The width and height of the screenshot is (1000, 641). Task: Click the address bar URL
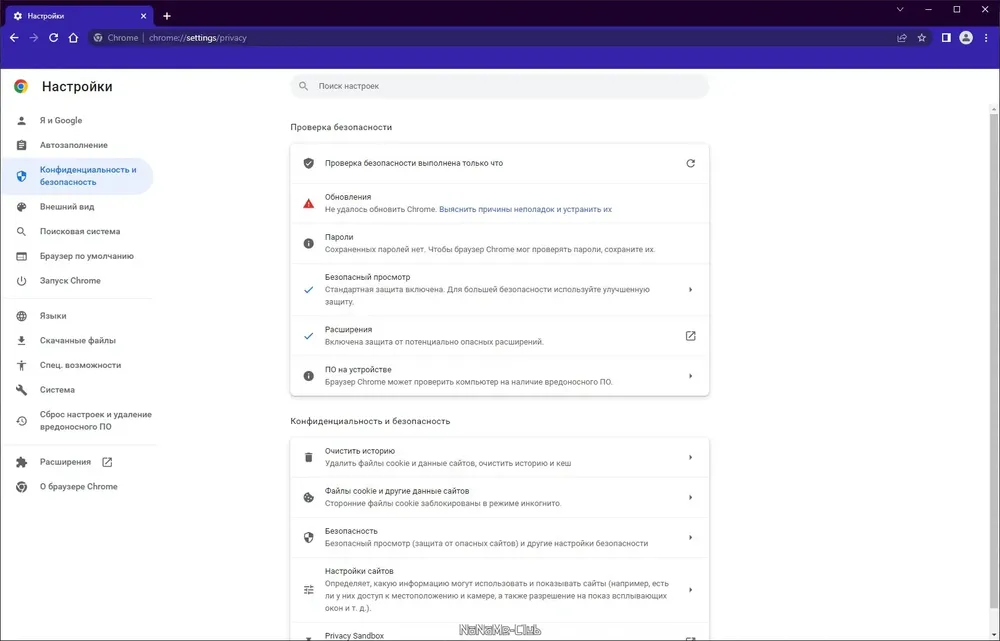click(198, 38)
